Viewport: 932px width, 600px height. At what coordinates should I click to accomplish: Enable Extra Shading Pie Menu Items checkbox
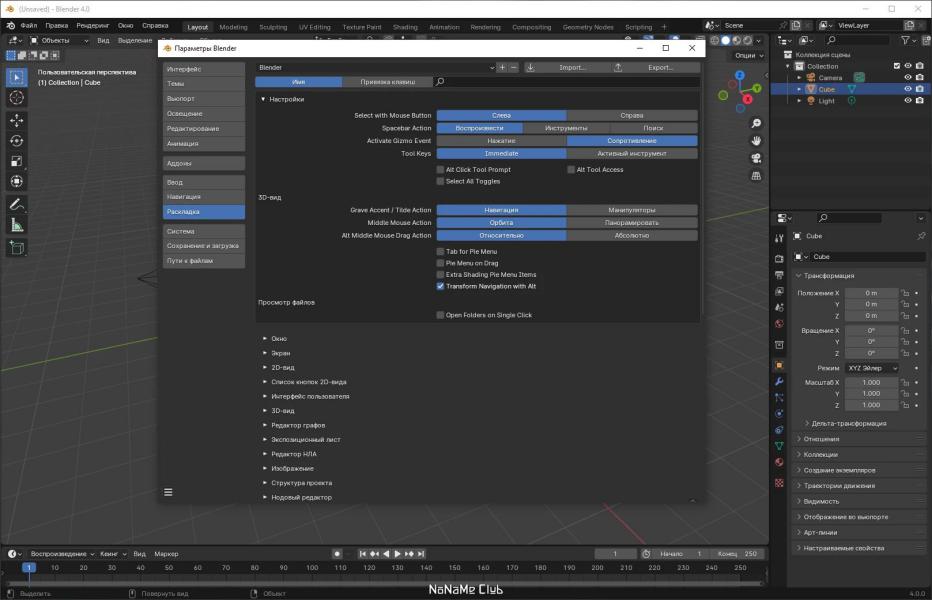click(x=440, y=275)
